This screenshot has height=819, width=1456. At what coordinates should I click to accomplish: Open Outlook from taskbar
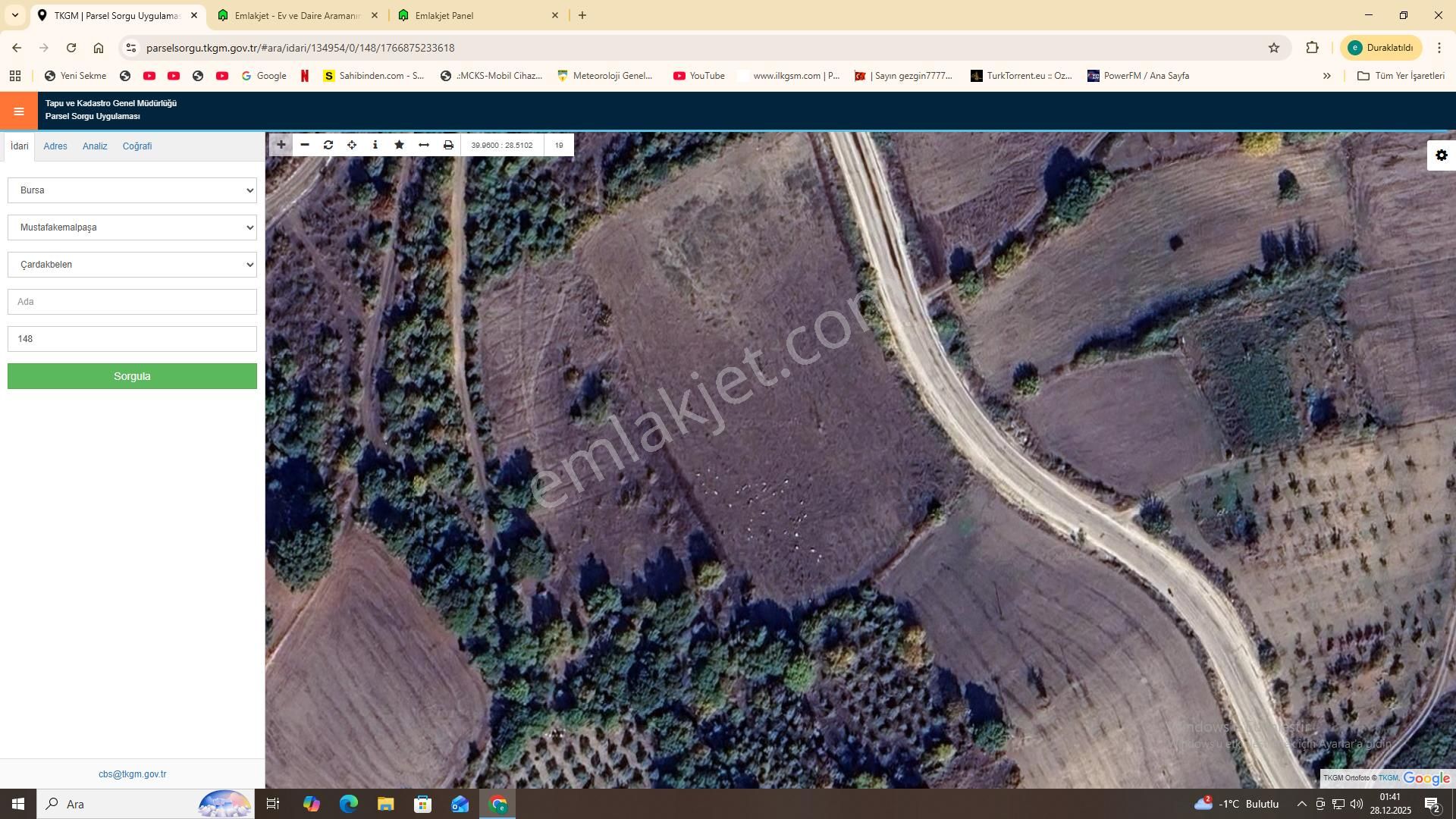tap(460, 804)
